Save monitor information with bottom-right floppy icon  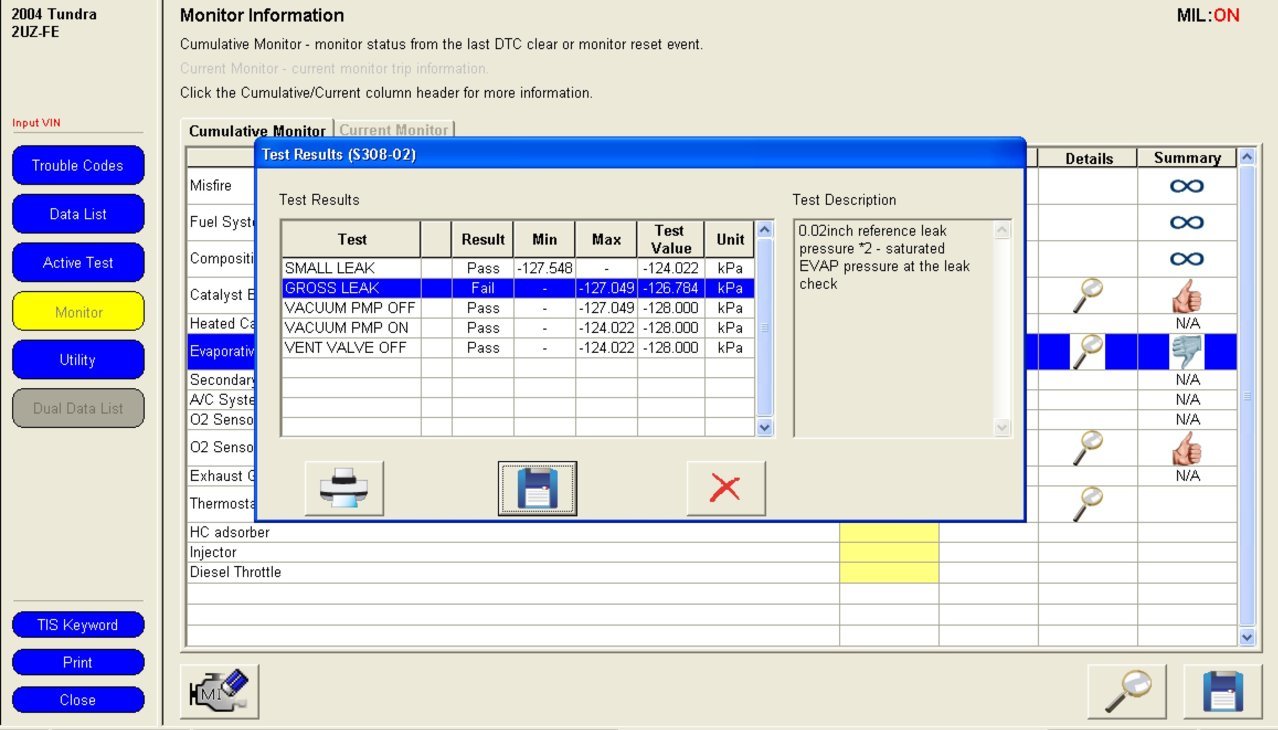click(1222, 692)
